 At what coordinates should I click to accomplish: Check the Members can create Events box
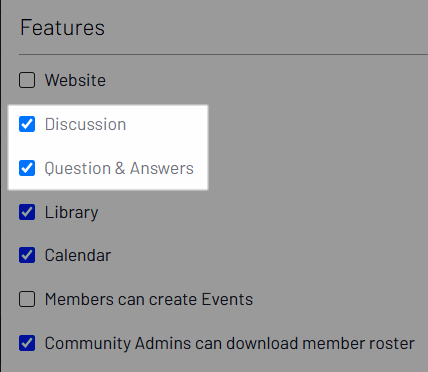pos(27,299)
